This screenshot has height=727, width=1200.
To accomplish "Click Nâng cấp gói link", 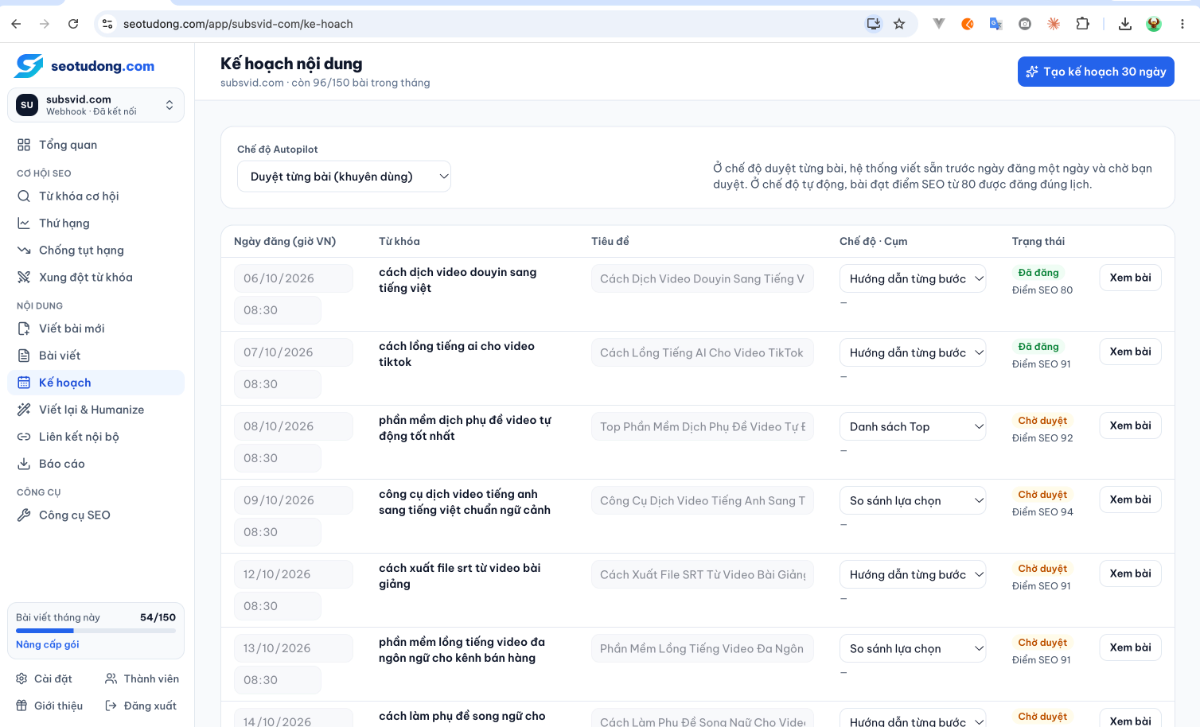I will (x=47, y=645).
